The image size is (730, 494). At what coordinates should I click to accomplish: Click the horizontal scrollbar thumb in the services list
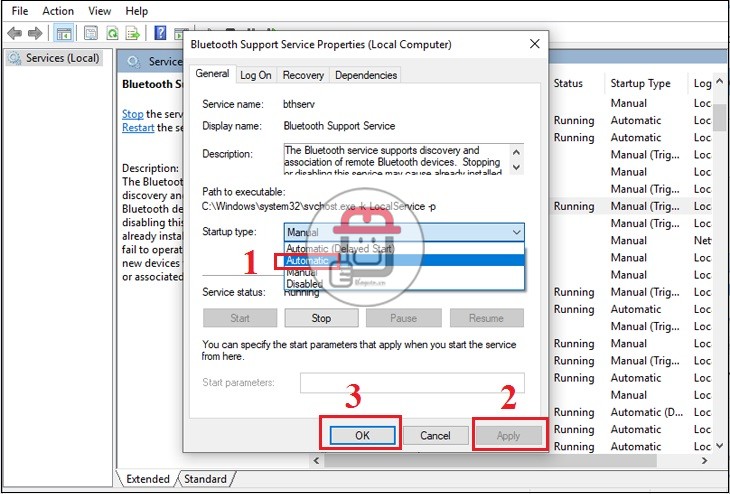click(490, 460)
